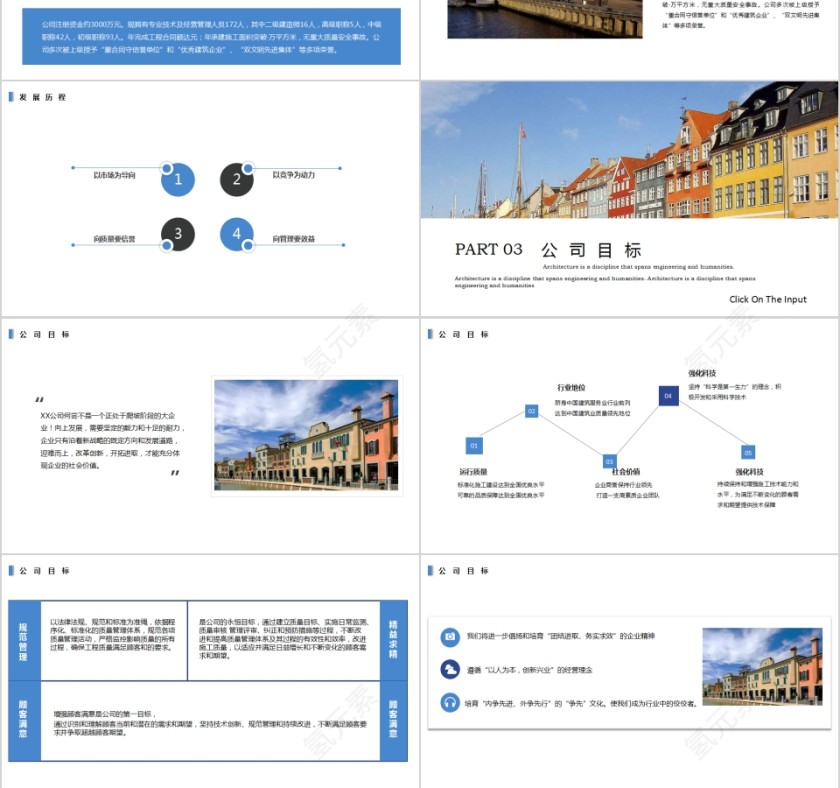This screenshot has height=788, width=840.
Task: Click the 发展历程 slide heading
Action: pos(42,97)
